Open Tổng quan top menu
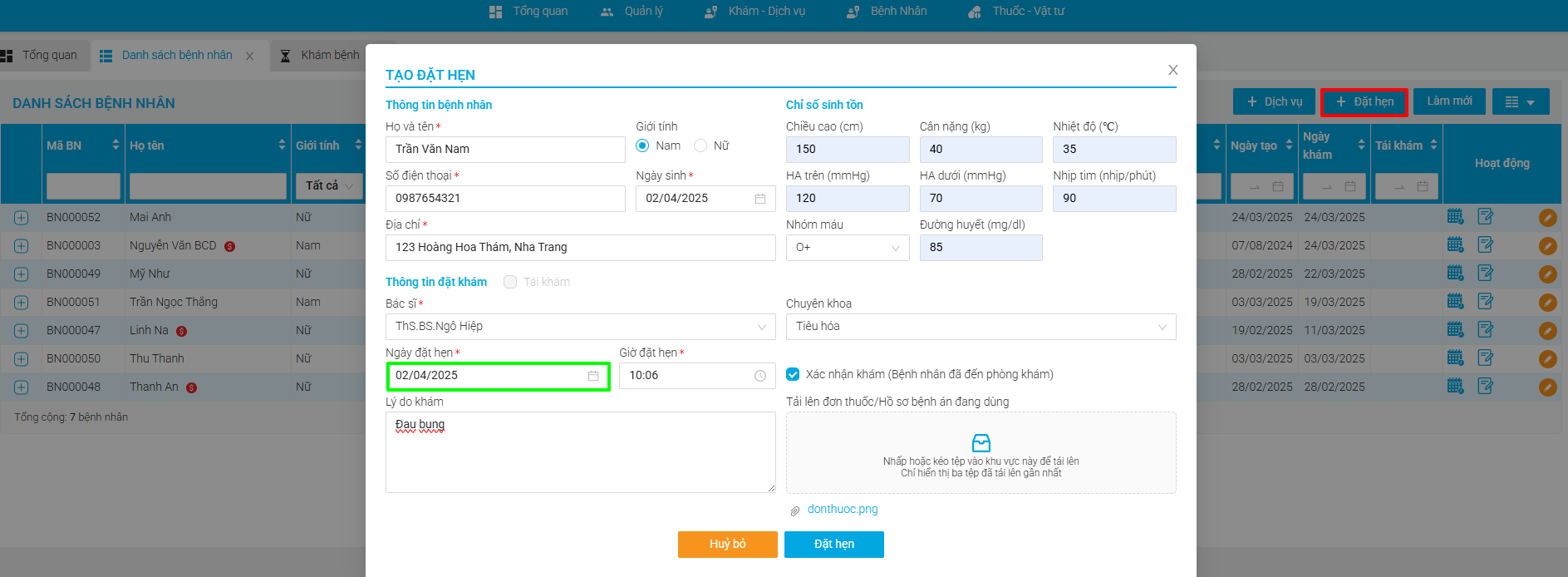 (x=528, y=12)
